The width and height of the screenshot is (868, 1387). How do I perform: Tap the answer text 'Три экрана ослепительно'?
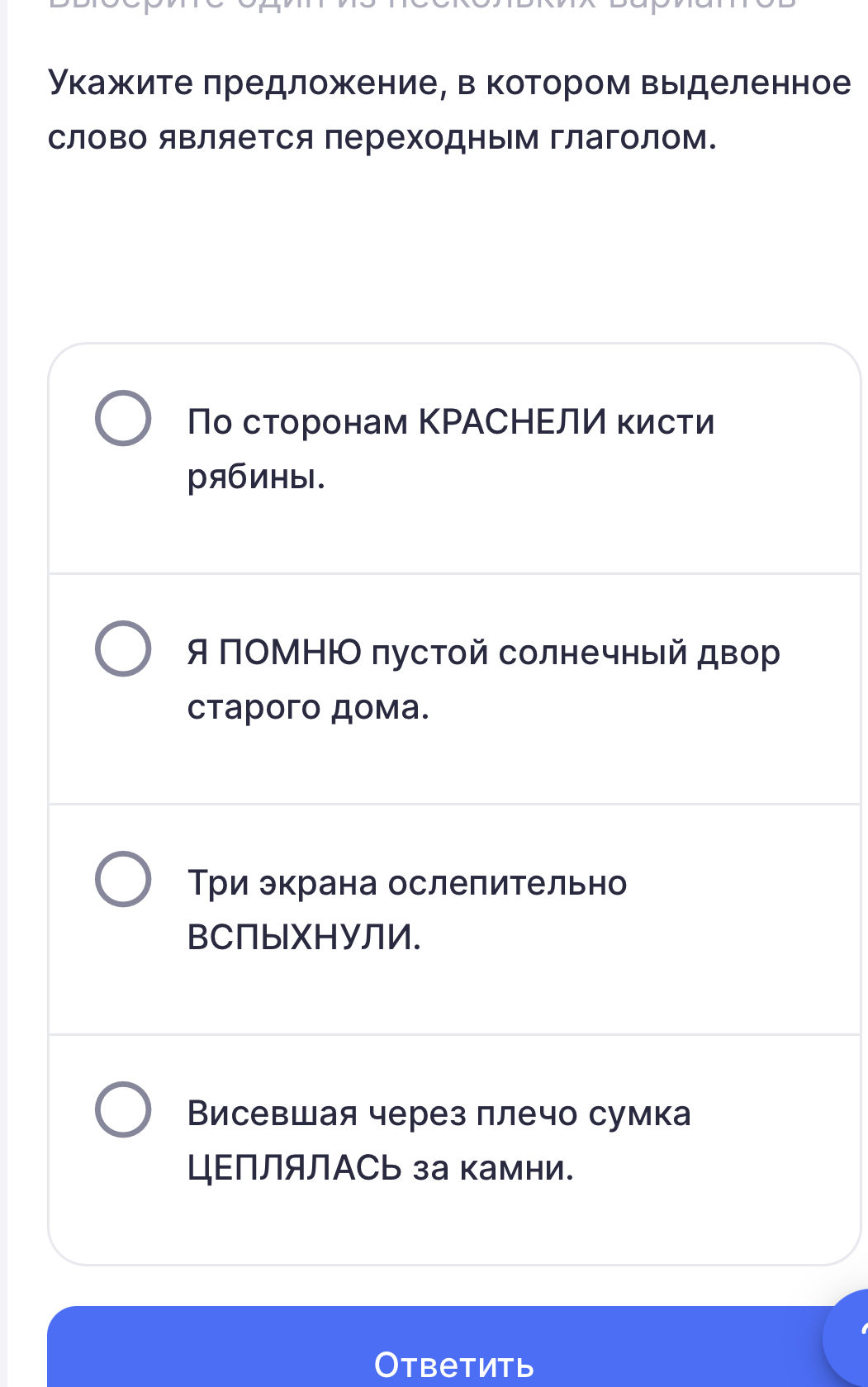pyautogui.click(x=407, y=883)
